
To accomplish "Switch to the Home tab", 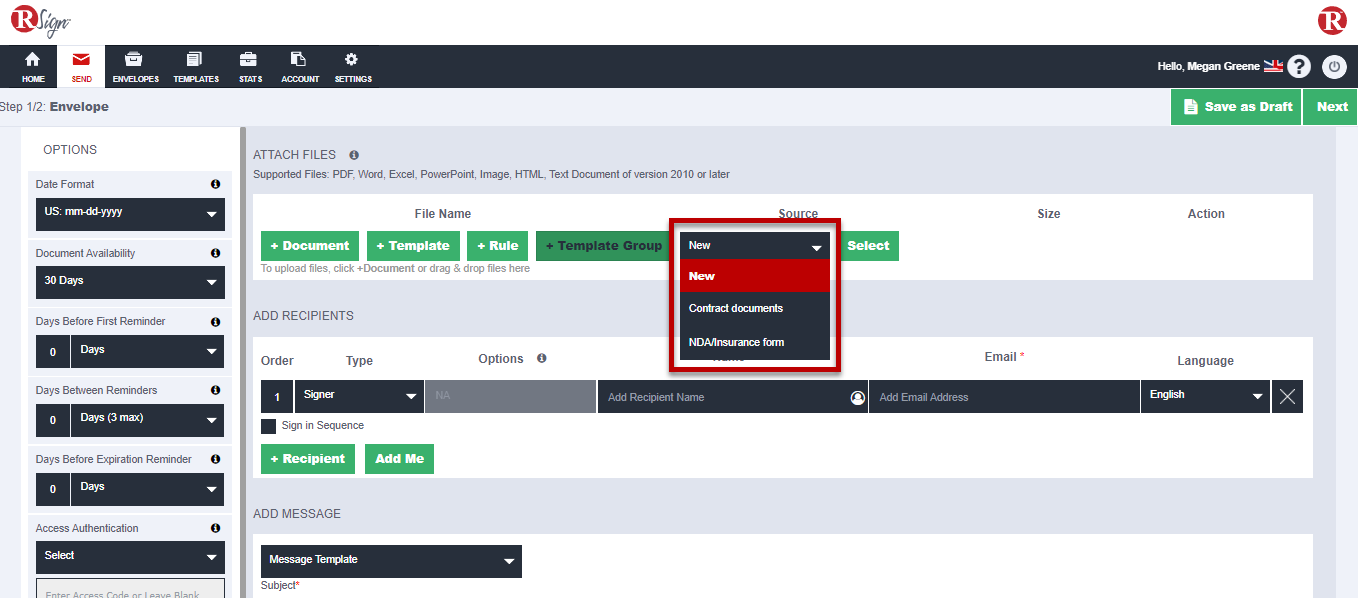I will [x=32, y=66].
